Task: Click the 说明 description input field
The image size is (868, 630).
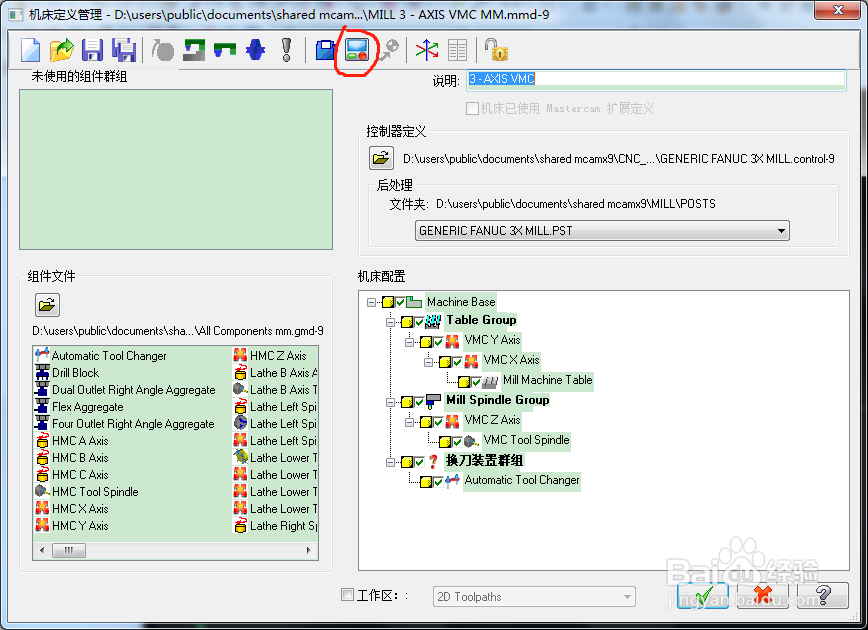Action: (657, 79)
